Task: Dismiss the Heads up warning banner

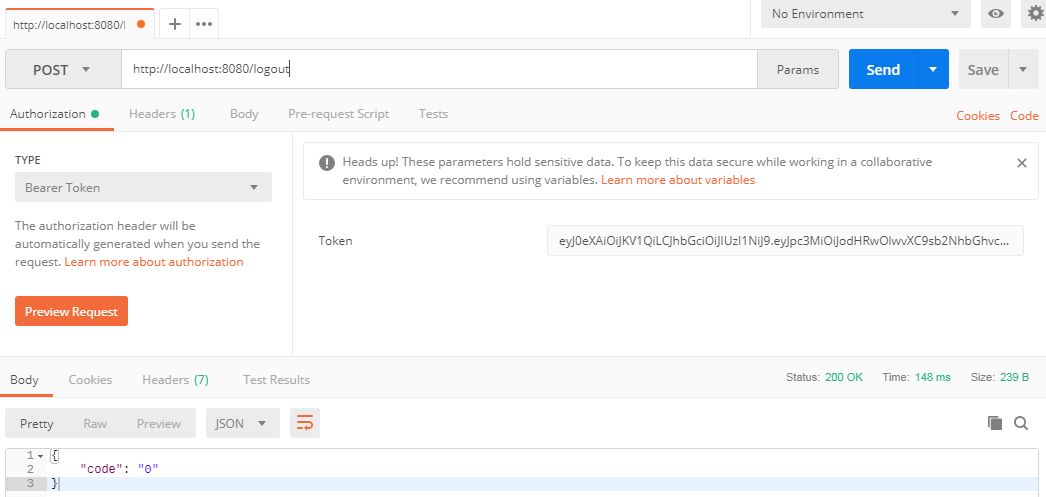Action: [1021, 163]
